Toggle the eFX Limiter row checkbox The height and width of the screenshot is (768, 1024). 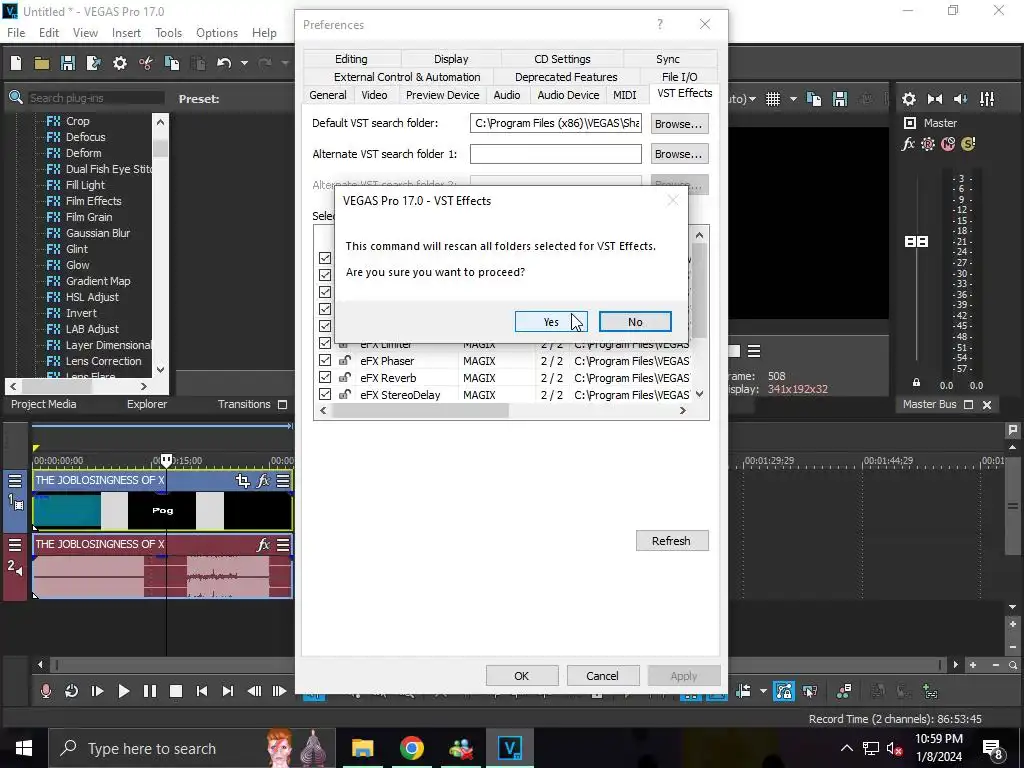(325, 344)
